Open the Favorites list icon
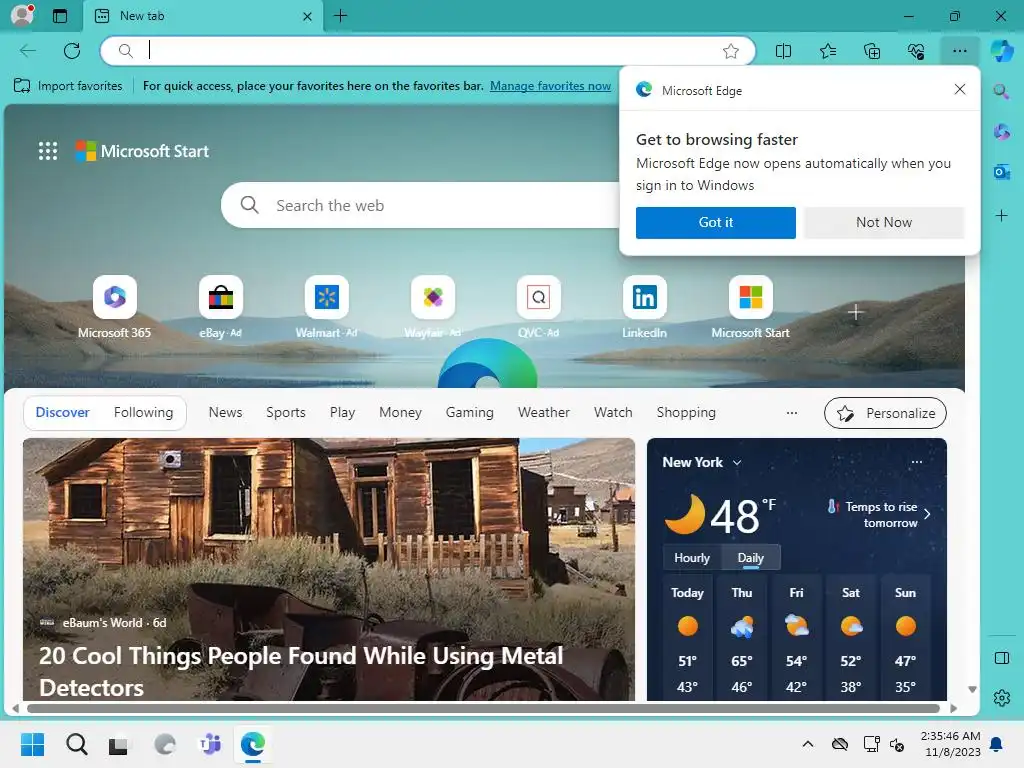Image resolution: width=1024 pixels, height=768 pixels. coord(827,51)
